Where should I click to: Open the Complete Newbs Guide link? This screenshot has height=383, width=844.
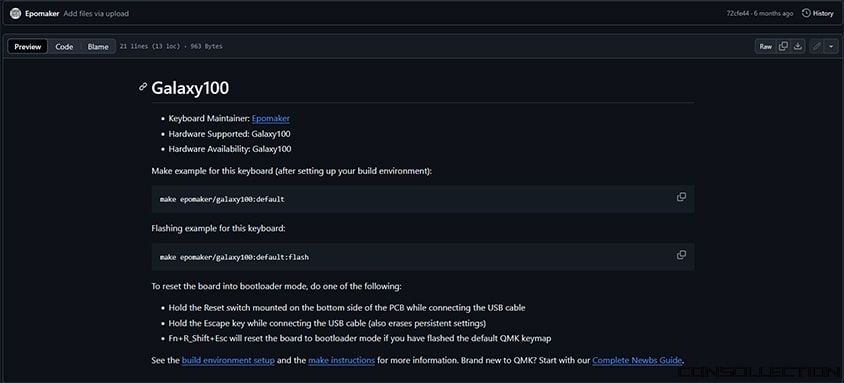[x=637, y=360]
